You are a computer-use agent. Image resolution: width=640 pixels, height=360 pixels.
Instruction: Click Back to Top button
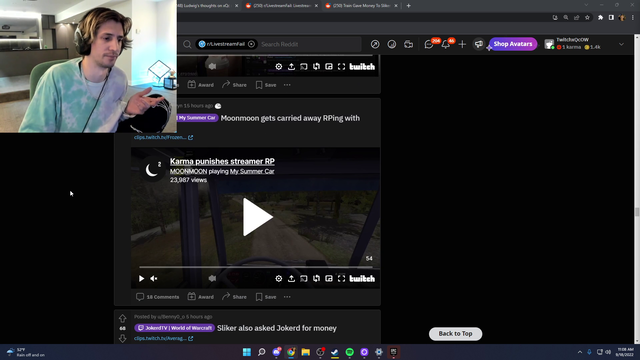[x=456, y=333]
